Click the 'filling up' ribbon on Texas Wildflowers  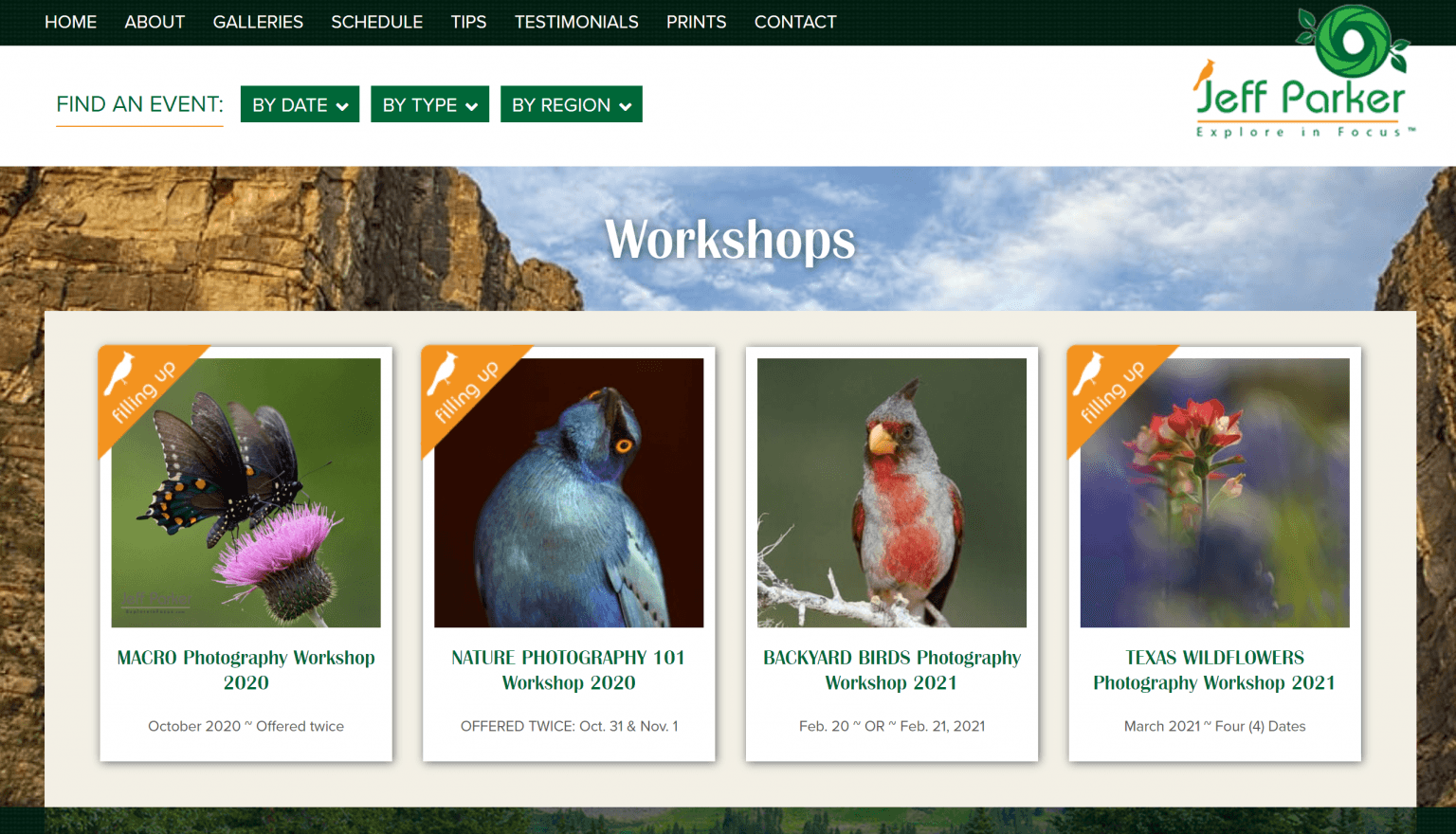tap(1108, 387)
